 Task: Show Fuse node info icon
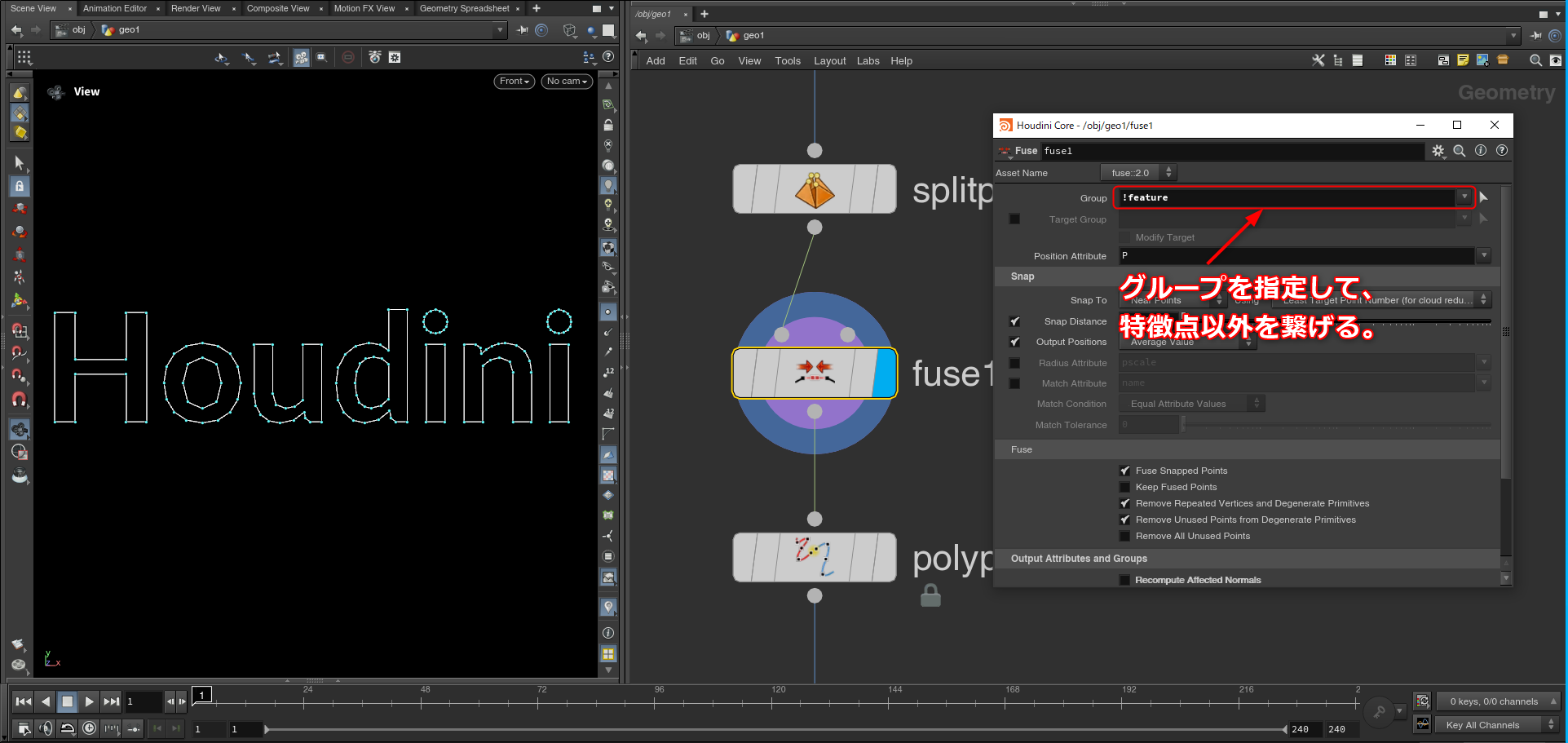click(1481, 151)
